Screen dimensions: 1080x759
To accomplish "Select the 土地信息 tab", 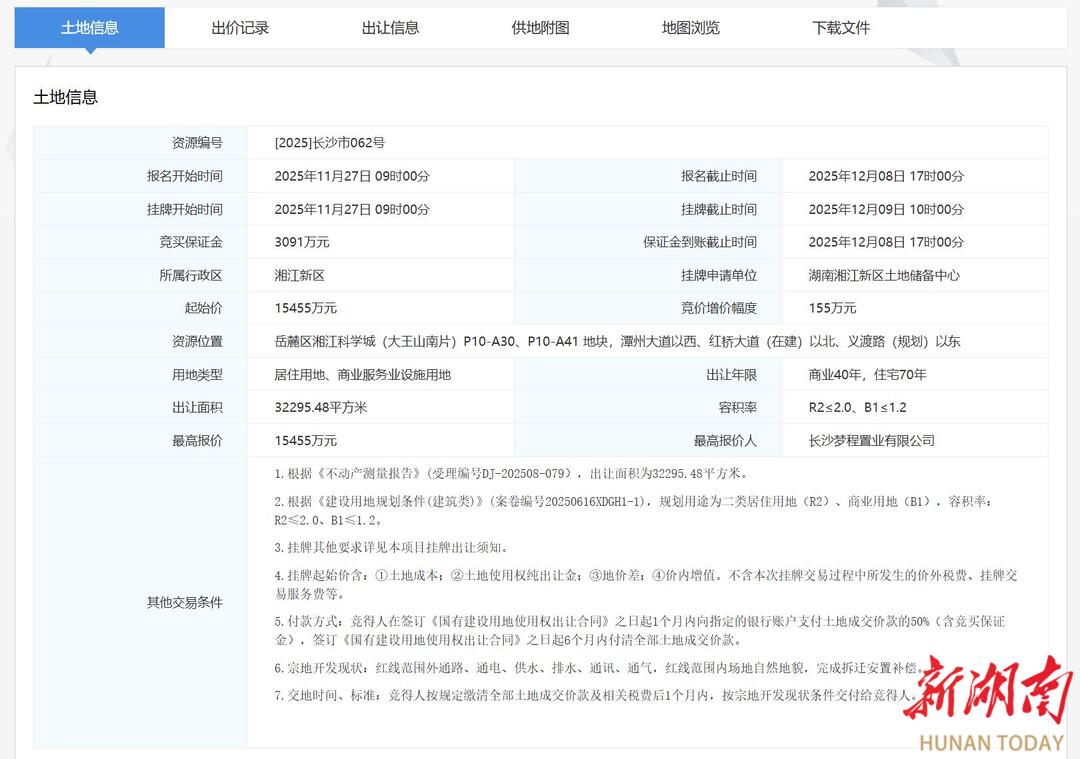I will click(89, 28).
